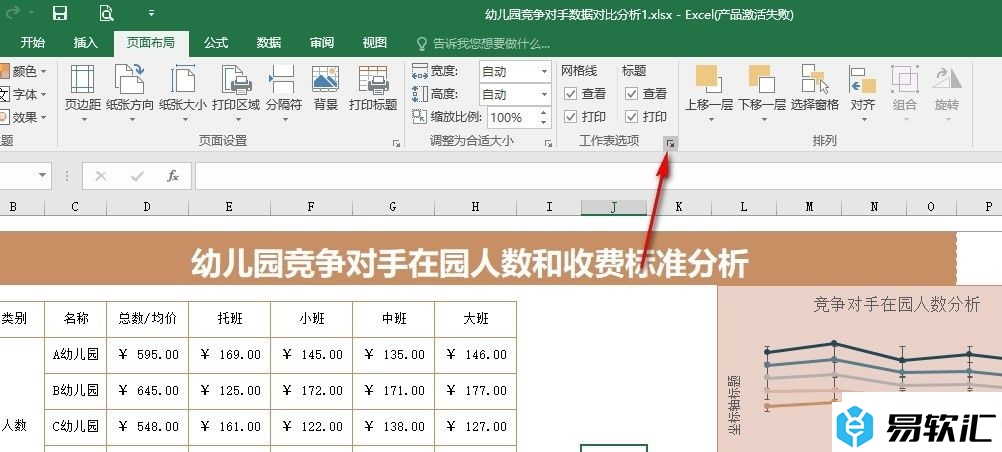Open the 工作表选项 dialog launcher
Viewport: 1002px width, 452px height.
pyautogui.click(x=670, y=144)
